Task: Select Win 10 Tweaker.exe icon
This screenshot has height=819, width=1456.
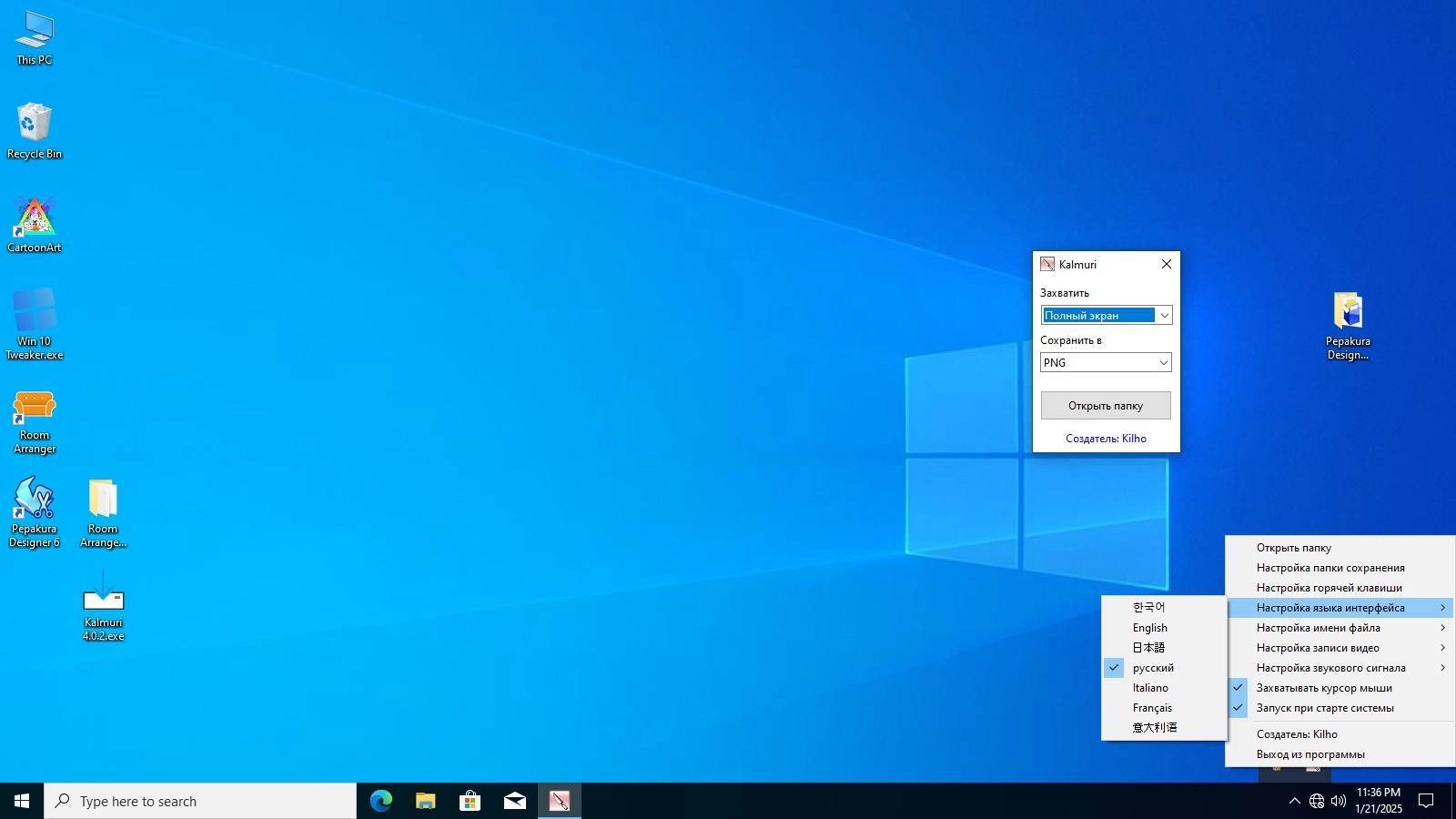Action: click(x=35, y=324)
